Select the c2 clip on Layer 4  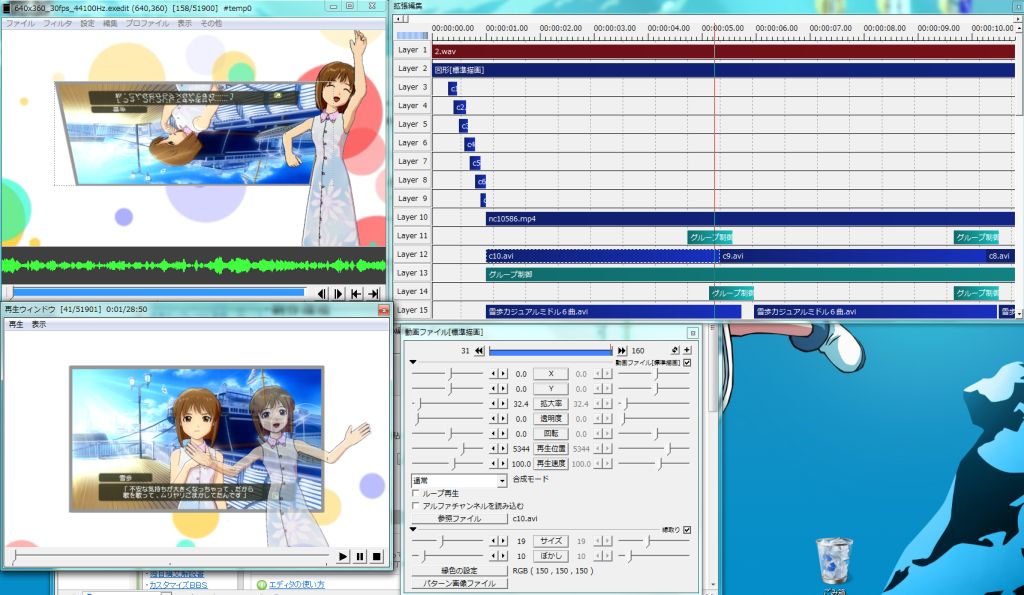(460, 106)
